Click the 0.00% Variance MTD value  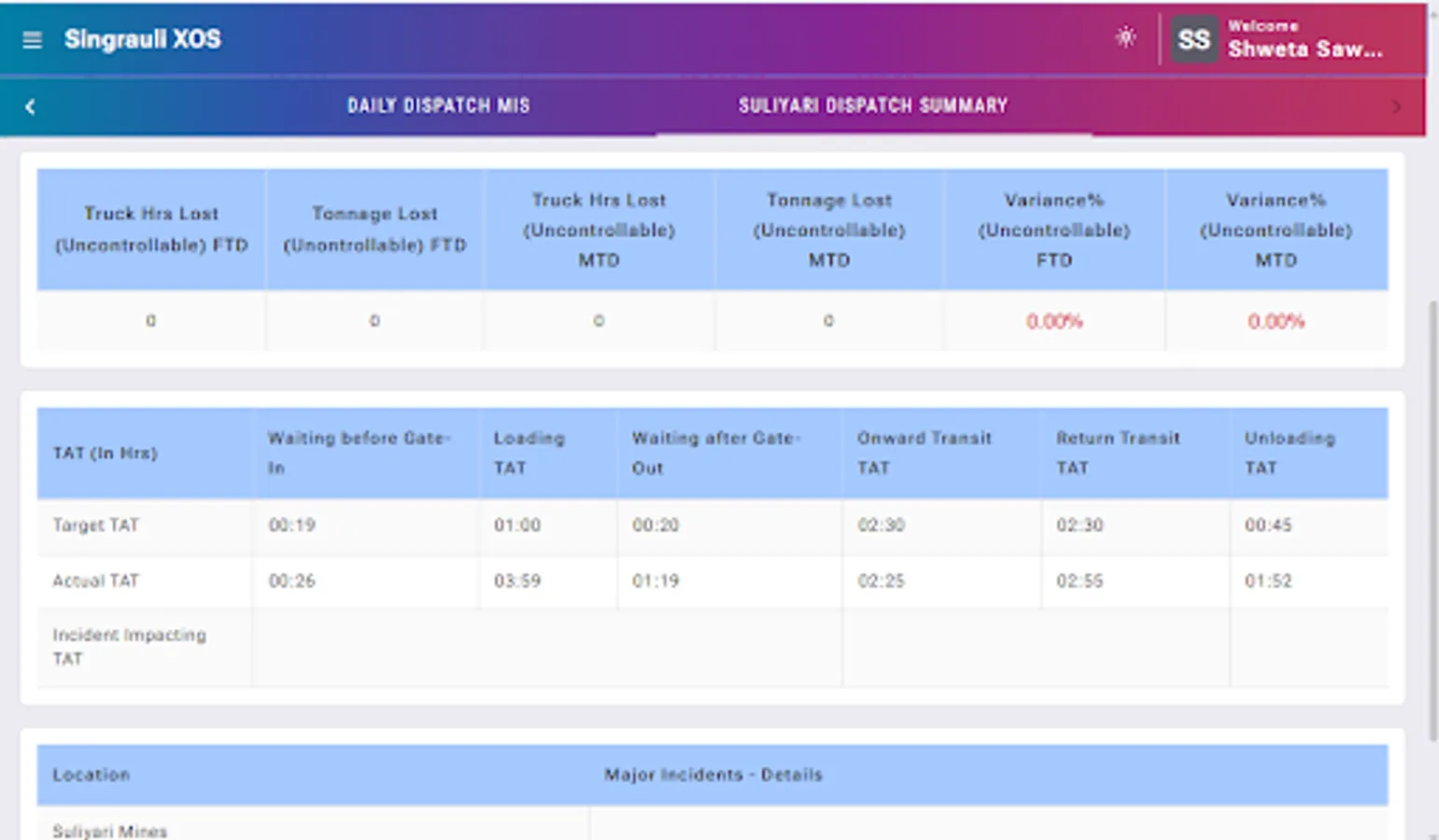pyautogui.click(x=1277, y=321)
